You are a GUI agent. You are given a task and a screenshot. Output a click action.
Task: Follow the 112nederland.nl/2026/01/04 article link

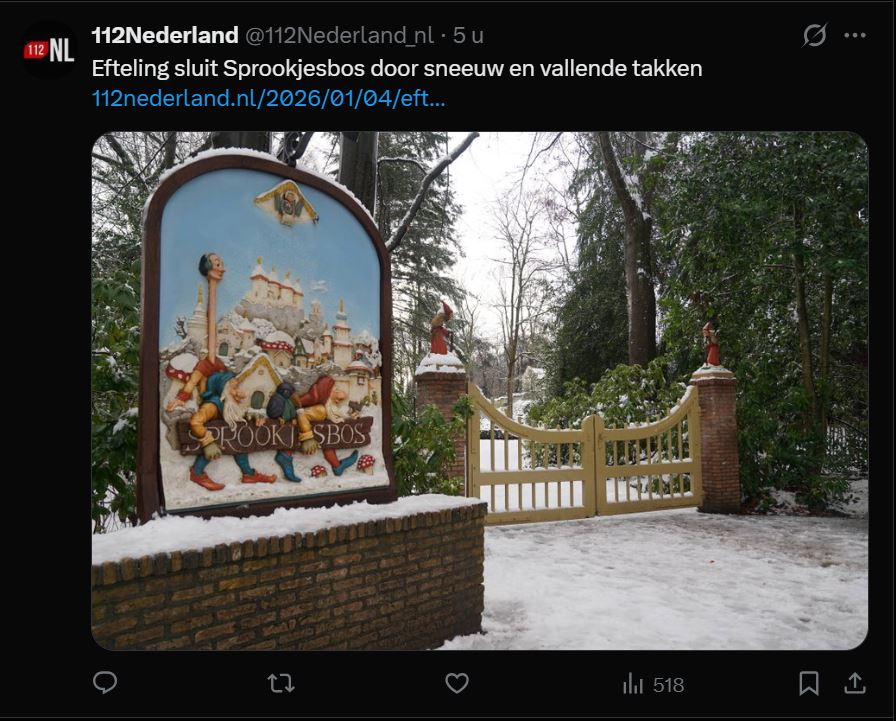click(x=268, y=98)
